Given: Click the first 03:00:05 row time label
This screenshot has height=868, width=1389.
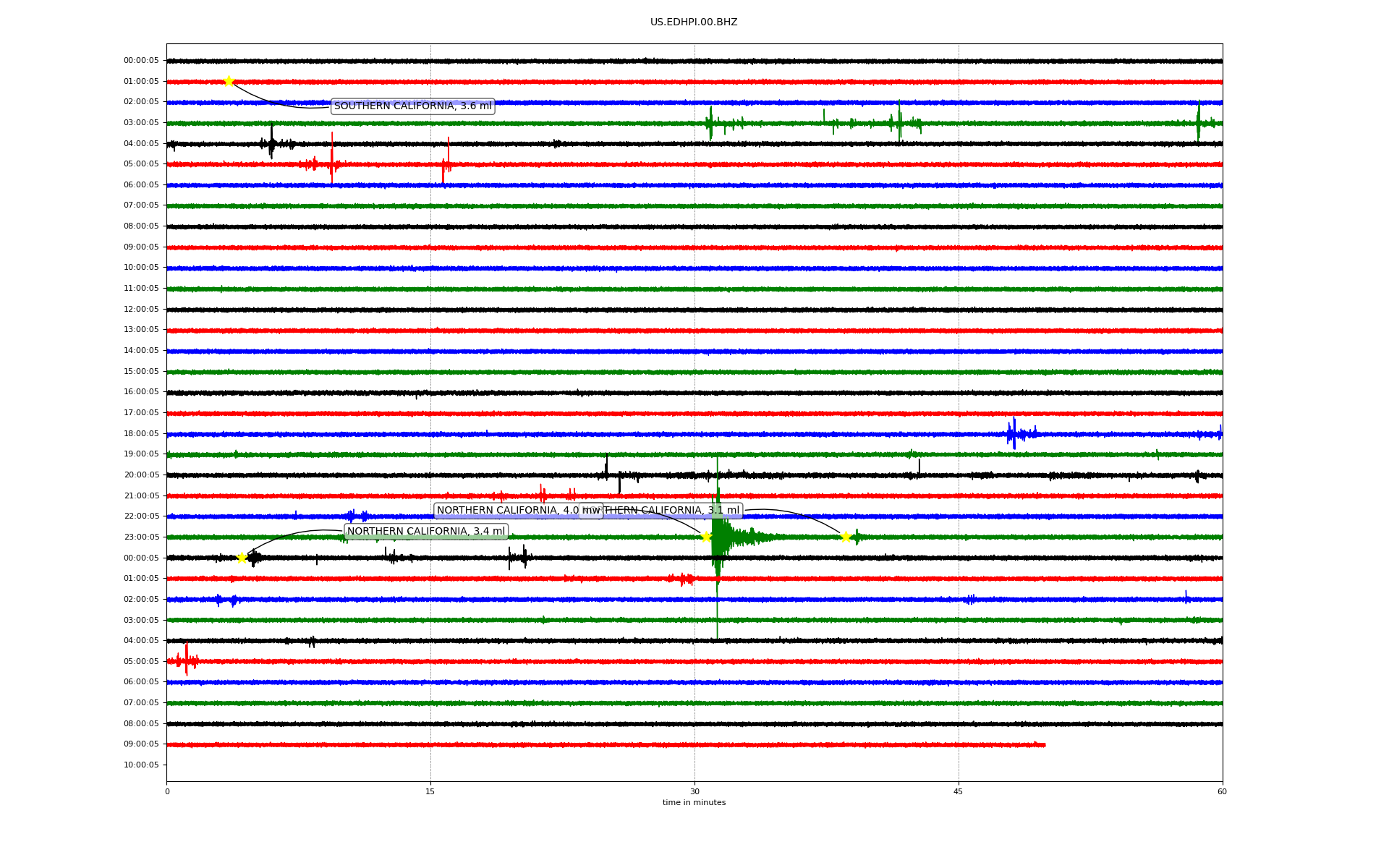Looking at the screenshot, I should [141, 123].
